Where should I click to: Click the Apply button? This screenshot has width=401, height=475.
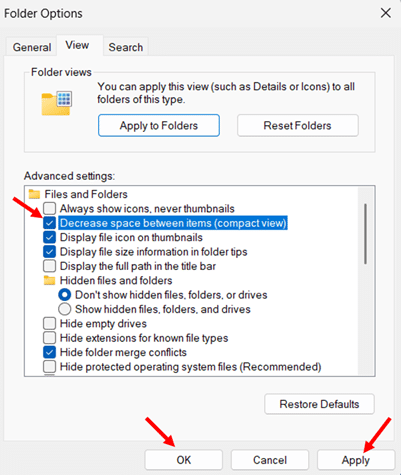click(356, 460)
